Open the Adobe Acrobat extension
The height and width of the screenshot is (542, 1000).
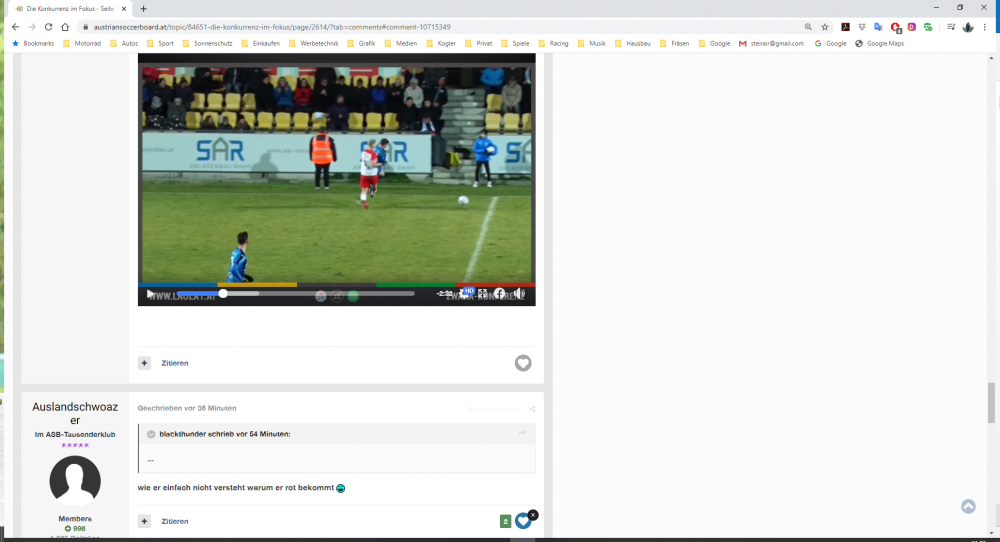point(845,27)
